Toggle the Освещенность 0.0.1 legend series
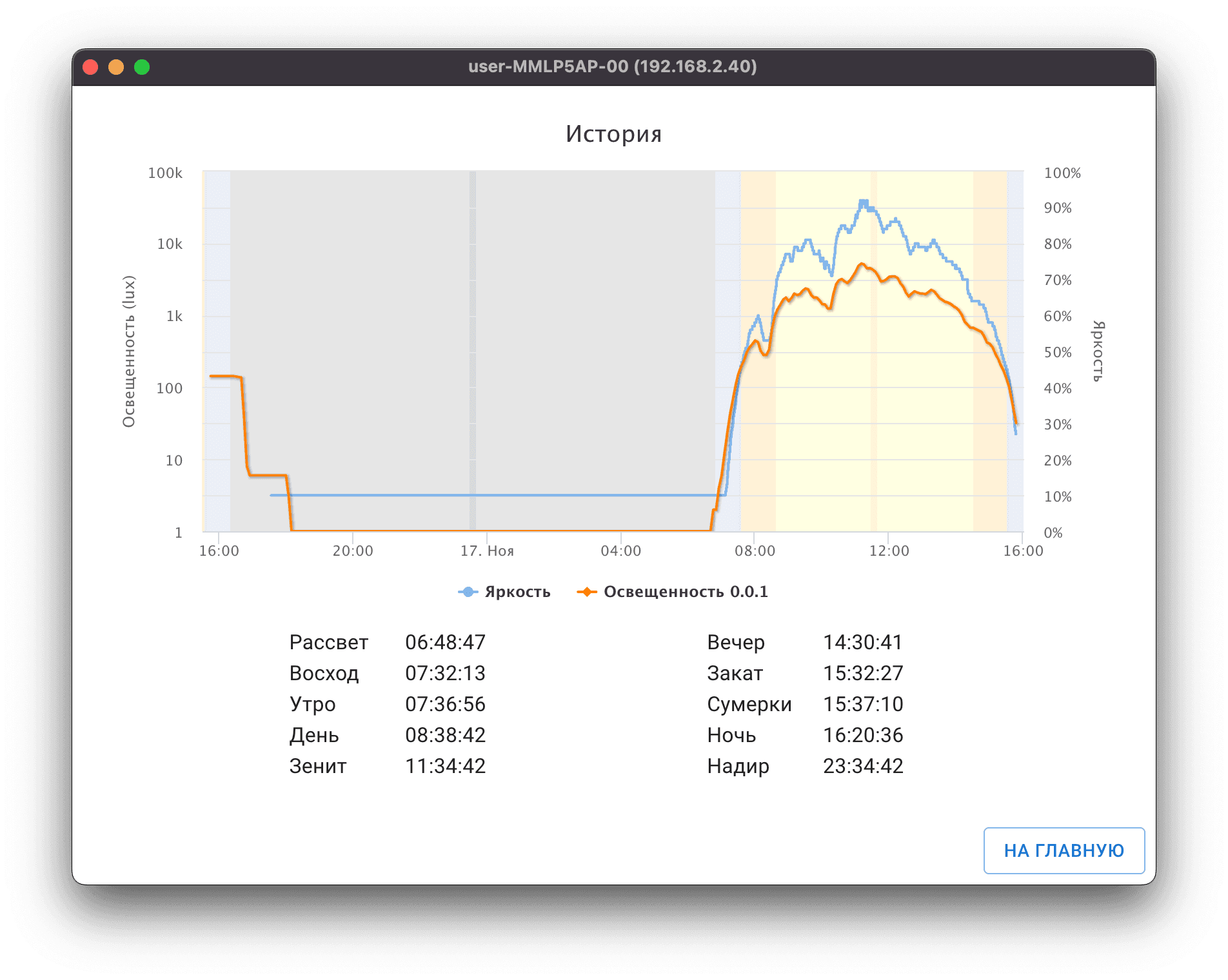1228x980 pixels. [673, 592]
